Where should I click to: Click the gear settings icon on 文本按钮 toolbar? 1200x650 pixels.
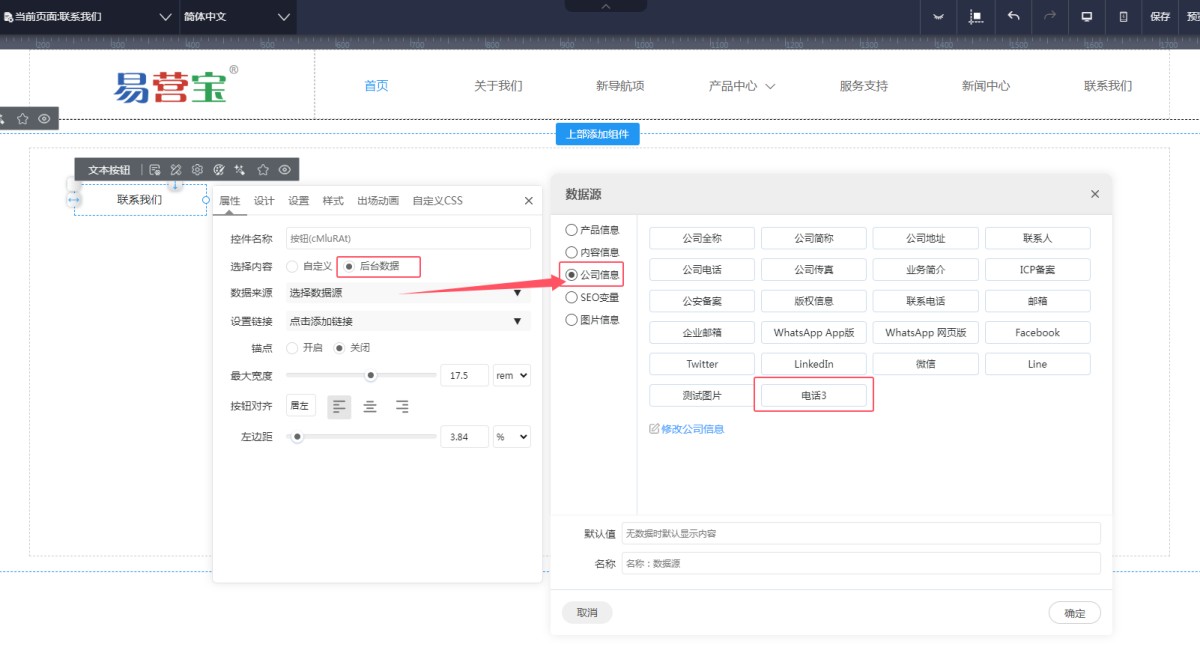pos(197,170)
